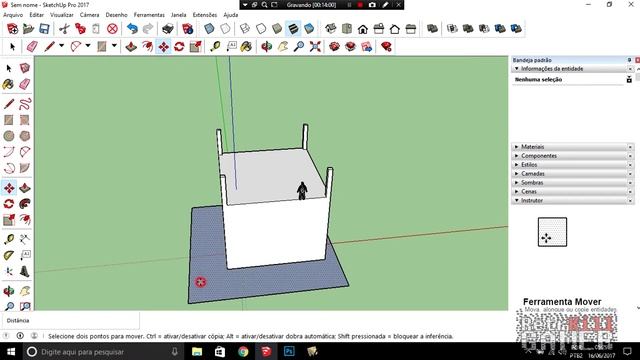The width and height of the screenshot is (640, 360).
Task: Click the Send to LayOut icon
Action: 367,47
